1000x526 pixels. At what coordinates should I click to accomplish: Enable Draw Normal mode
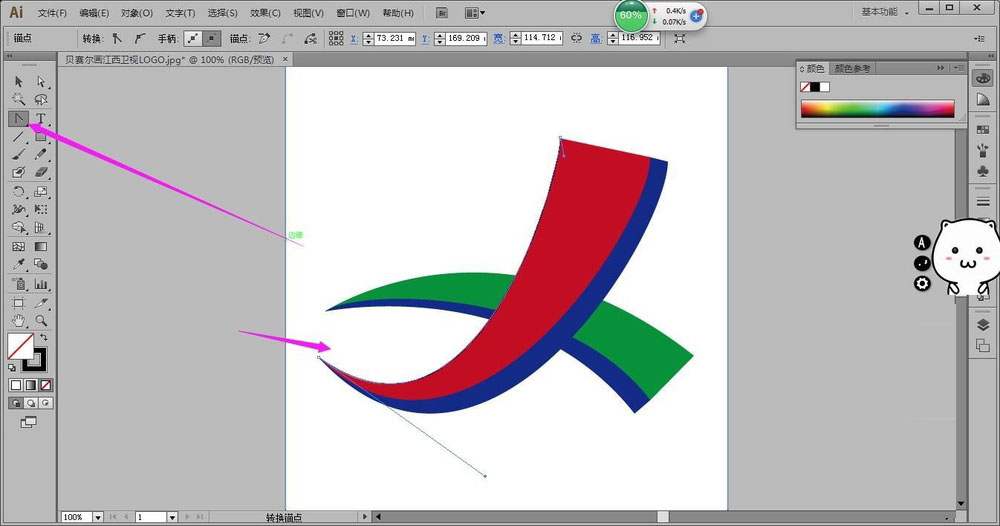(16, 403)
